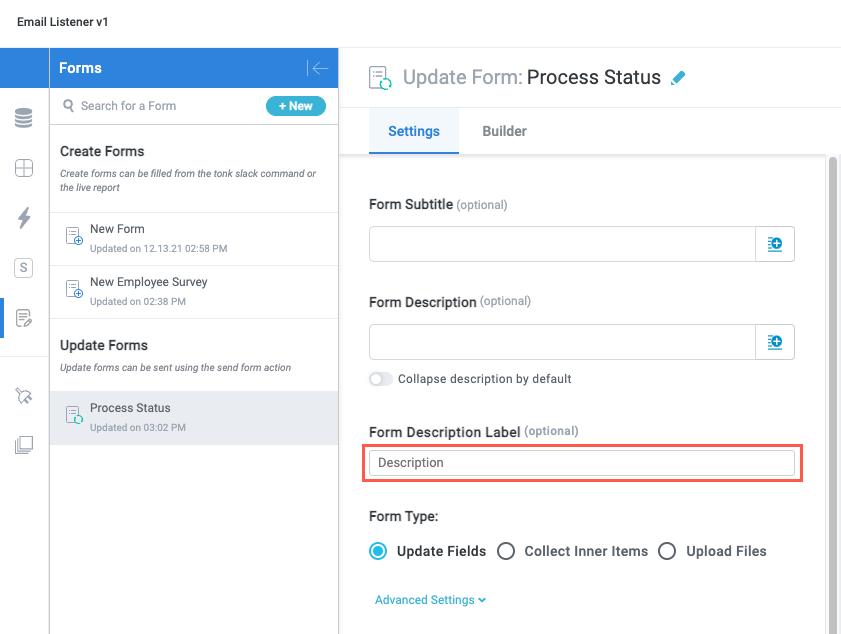Select the Forms icon in the left sidebar

[x=22, y=317]
